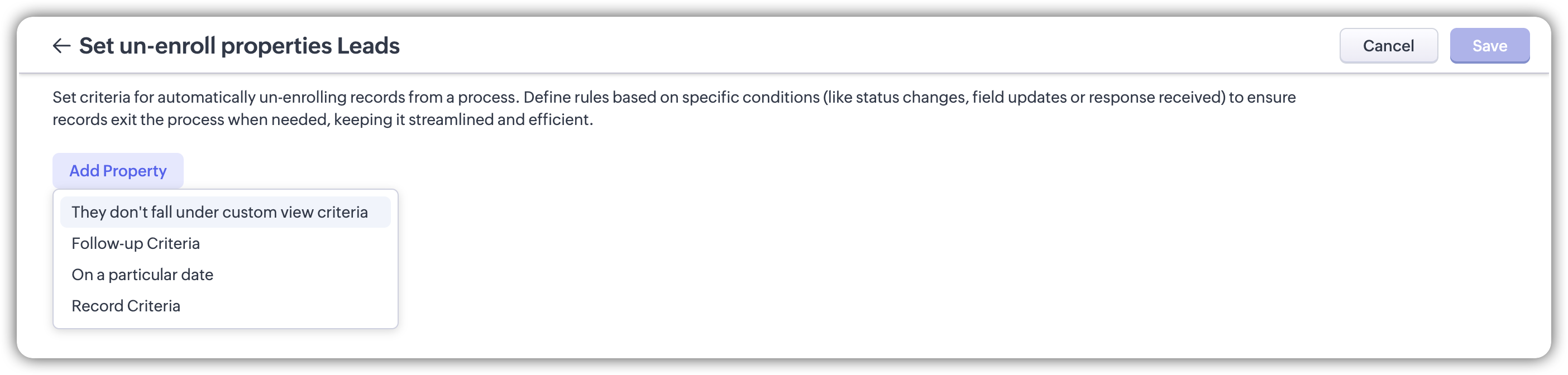Screen dimensions: 1568x375
Task: Click the criteria description paragraph text
Action: [673, 108]
